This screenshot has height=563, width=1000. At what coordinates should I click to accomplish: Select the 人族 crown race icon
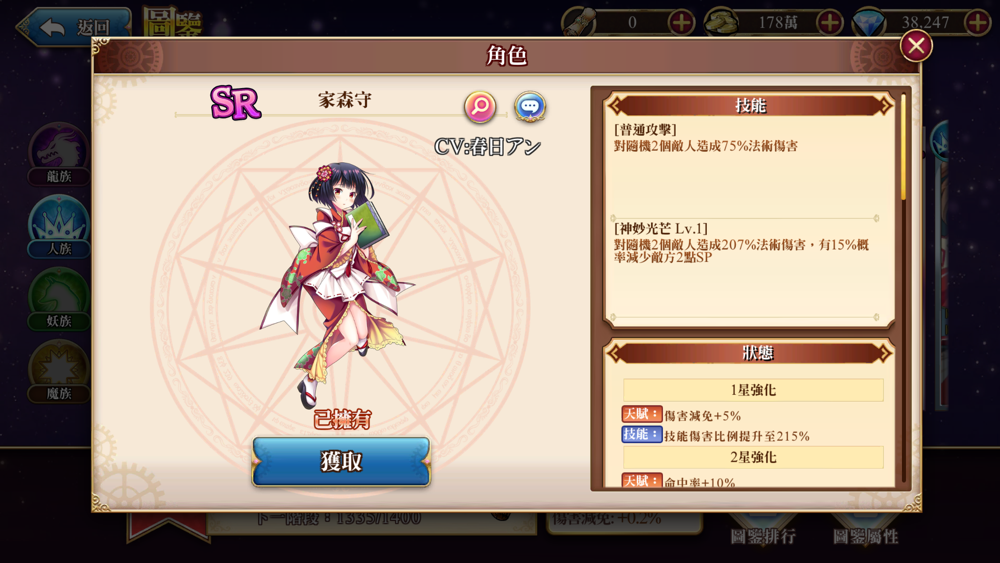coord(59,227)
